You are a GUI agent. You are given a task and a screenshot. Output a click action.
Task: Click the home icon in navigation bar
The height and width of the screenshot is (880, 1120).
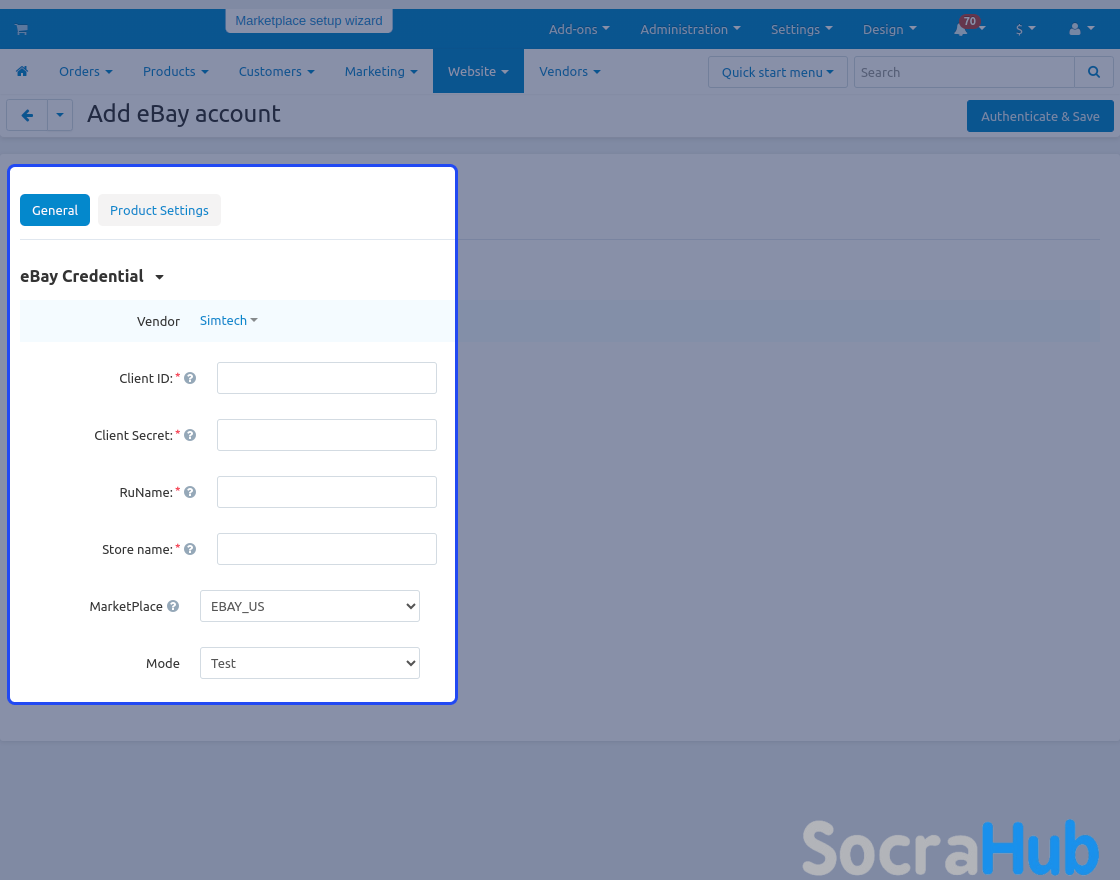point(22,72)
